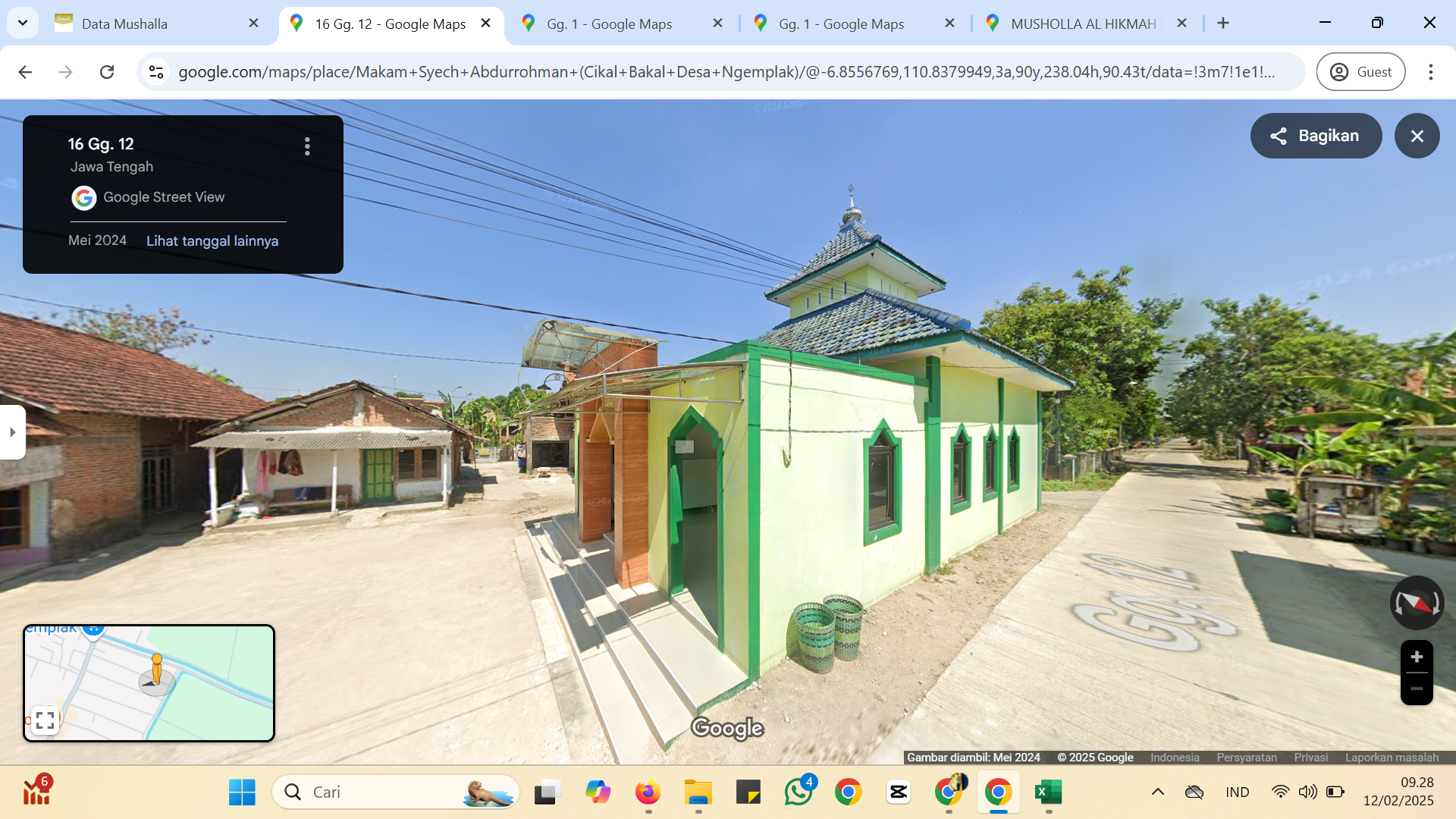Open the clock and date 12/02/2025

coord(1398,792)
